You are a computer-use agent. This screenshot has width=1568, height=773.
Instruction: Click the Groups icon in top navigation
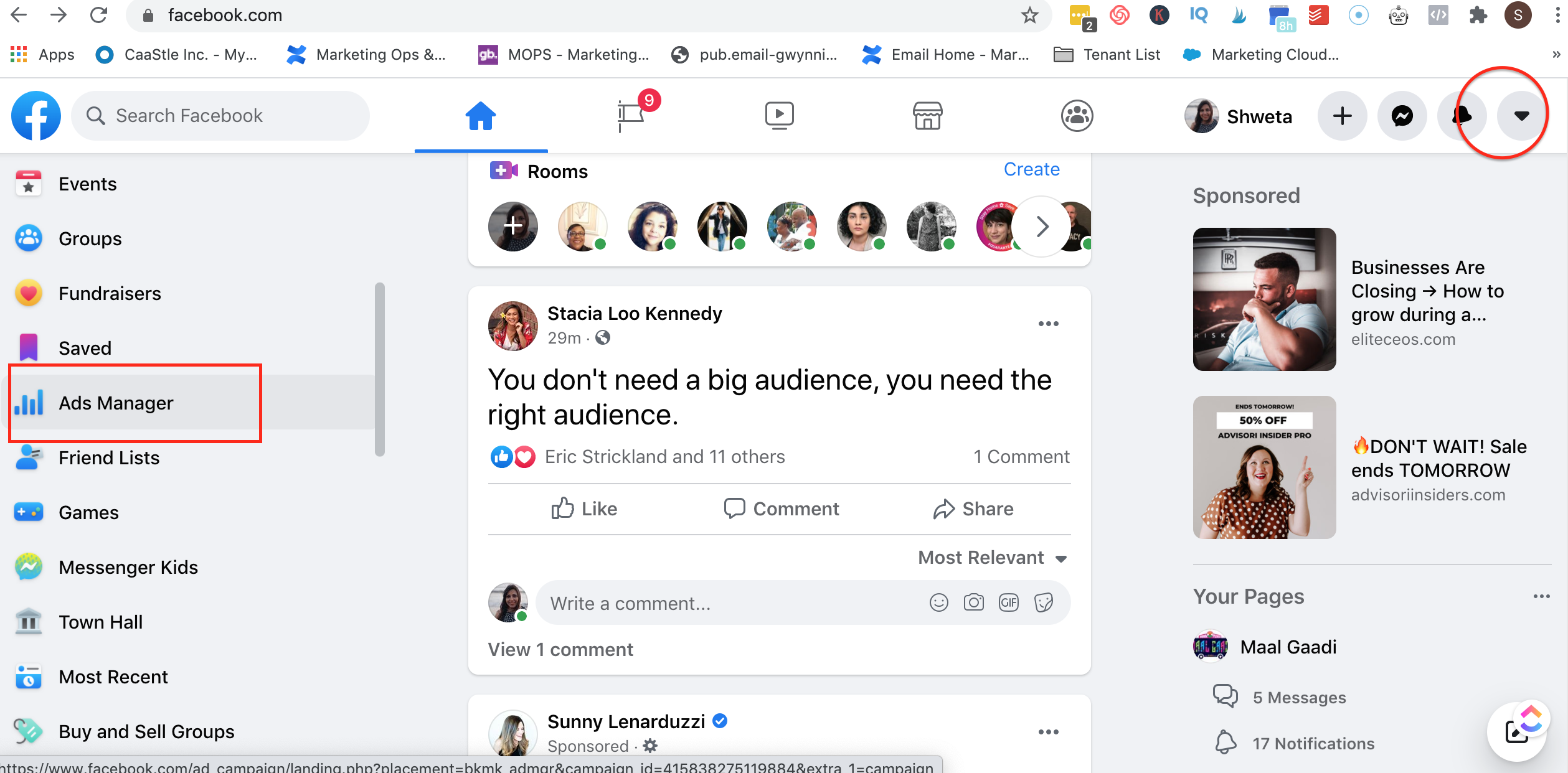1077,116
